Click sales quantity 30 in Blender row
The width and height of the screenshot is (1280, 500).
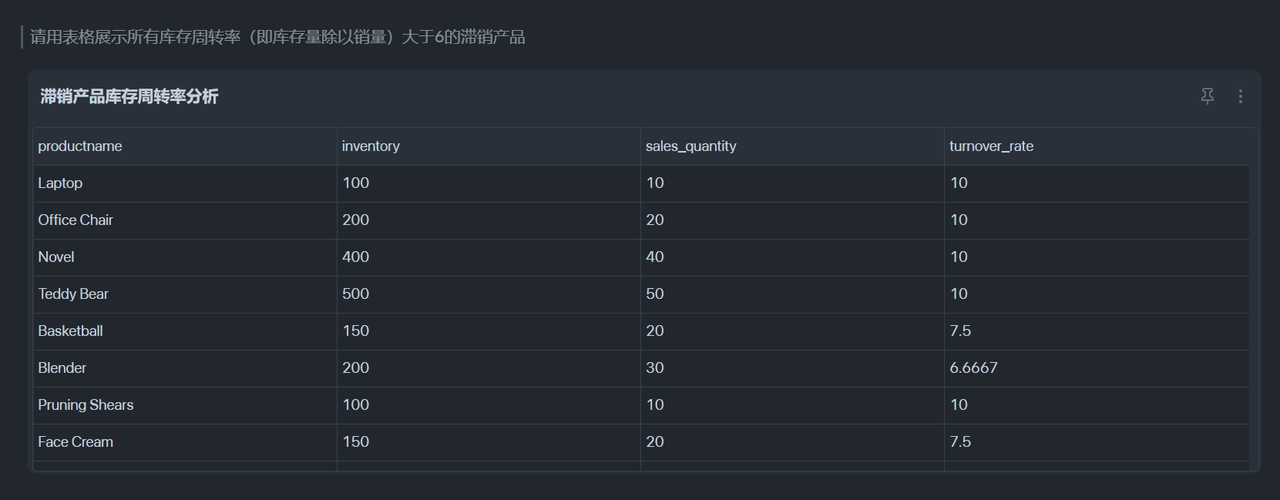point(655,368)
